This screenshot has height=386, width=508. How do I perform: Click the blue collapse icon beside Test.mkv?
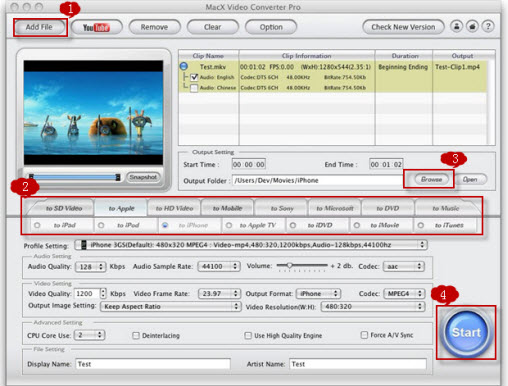(184, 66)
